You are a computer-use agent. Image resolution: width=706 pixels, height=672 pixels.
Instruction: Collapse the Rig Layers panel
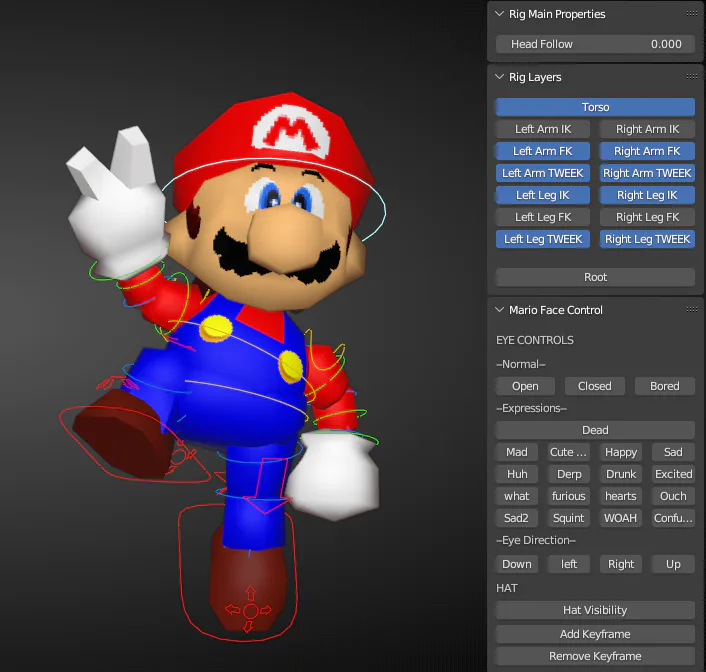pyautogui.click(x=499, y=77)
